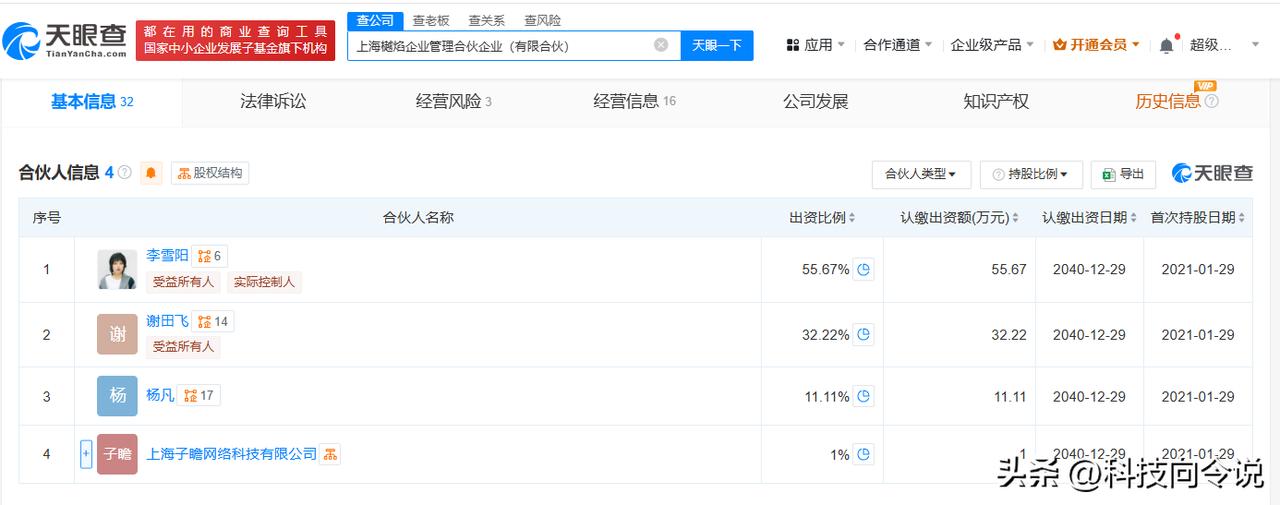Image resolution: width=1280 pixels, height=505 pixels.
Task: Click the help icon beside 历史信息 tab
Action: [x=1212, y=101]
